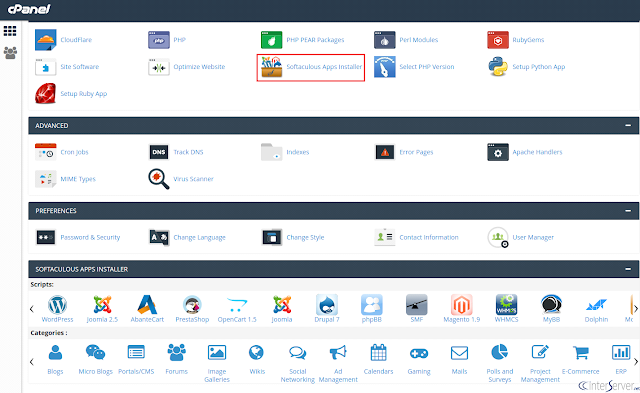The height and width of the screenshot is (393, 640).
Task: Select the phpBB script icon
Action: tap(371, 305)
